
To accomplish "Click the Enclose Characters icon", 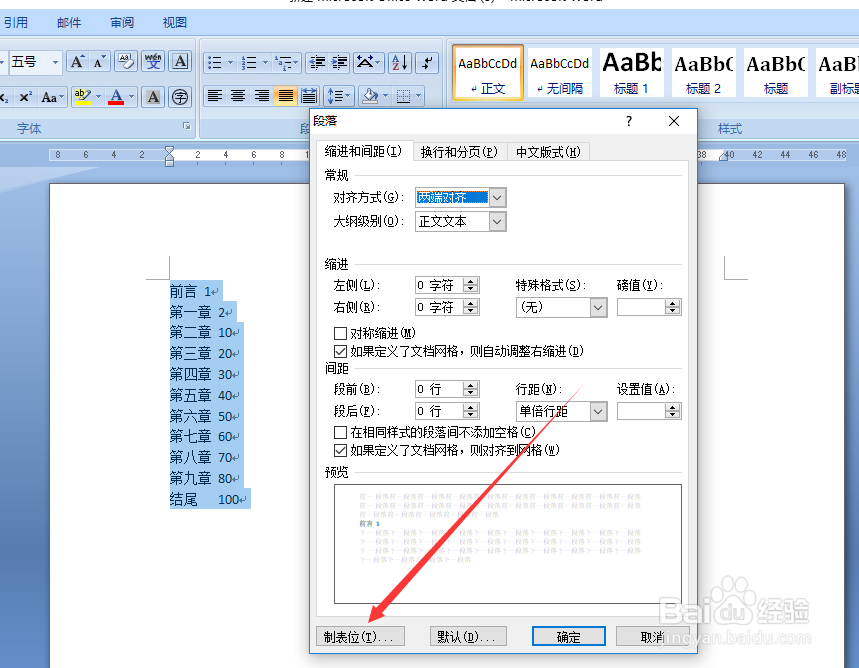I will pyautogui.click(x=180, y=97).
